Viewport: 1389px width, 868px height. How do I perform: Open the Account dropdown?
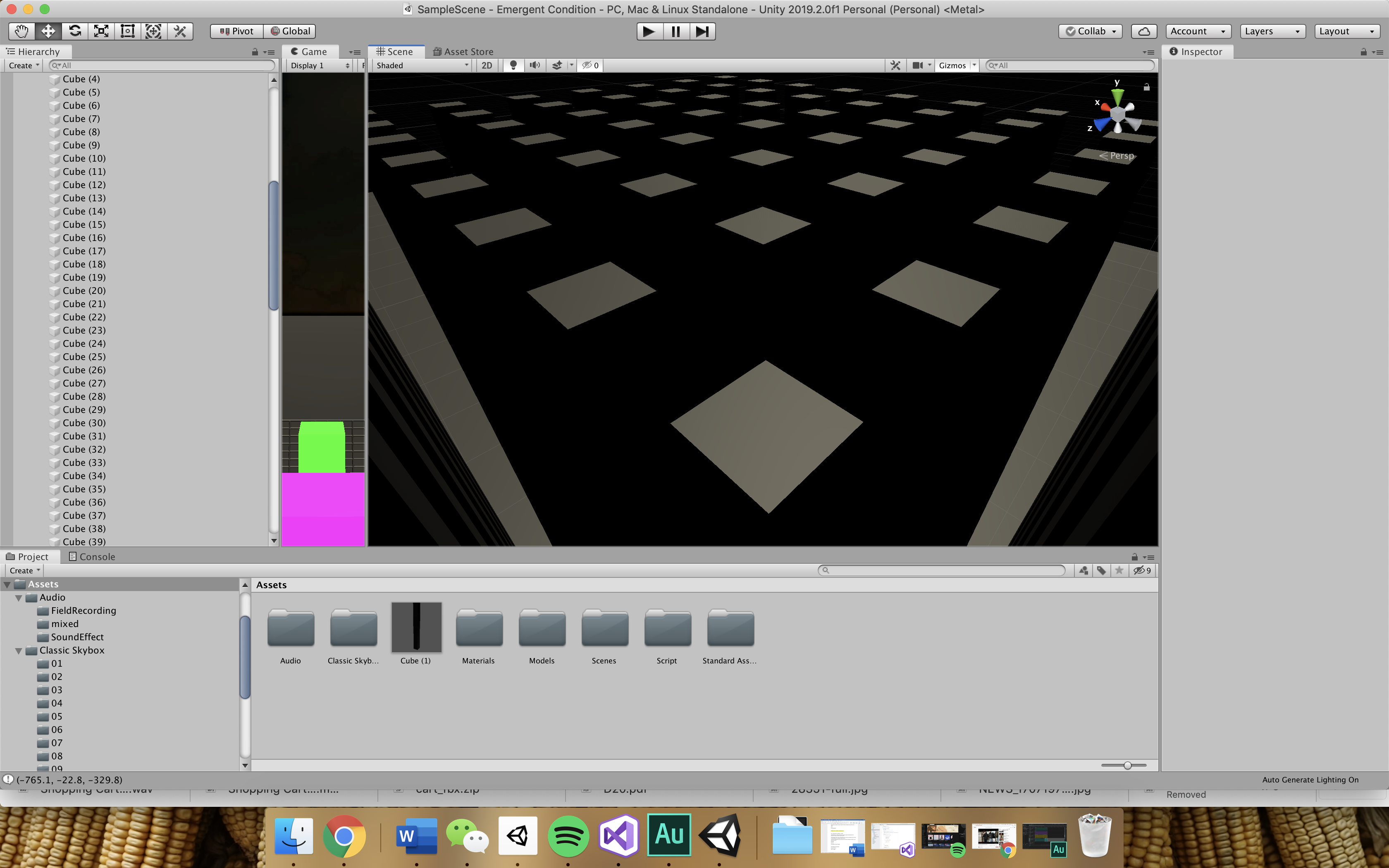pos(1198,31)
